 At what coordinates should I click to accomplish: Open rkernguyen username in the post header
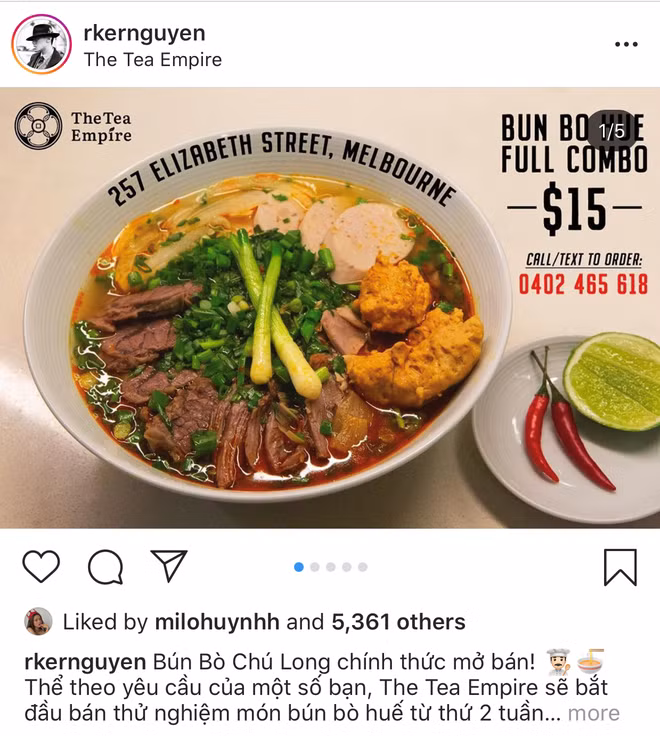tap(144, 33)
